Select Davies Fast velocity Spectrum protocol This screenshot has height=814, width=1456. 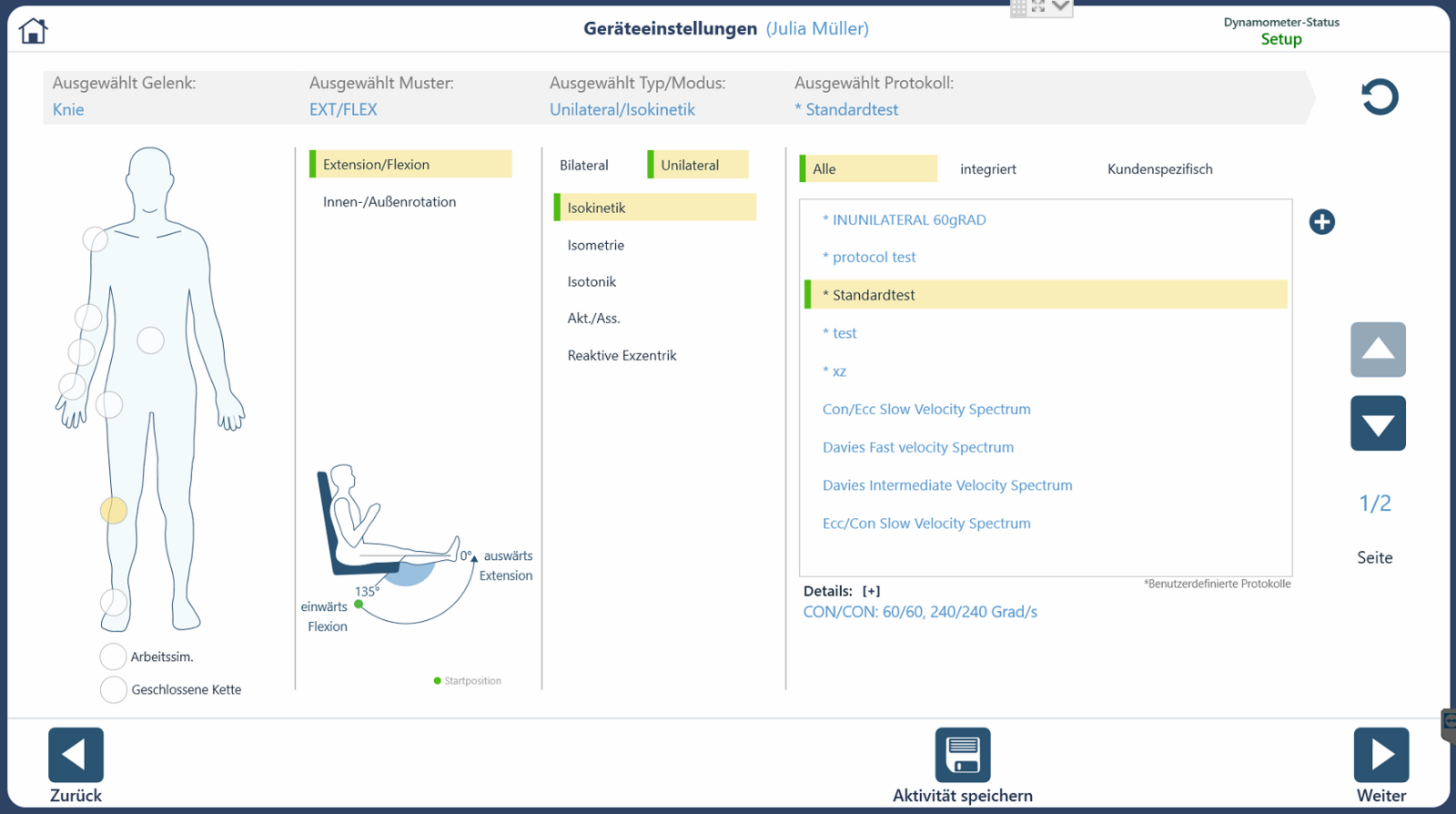[x=917, y=447]
